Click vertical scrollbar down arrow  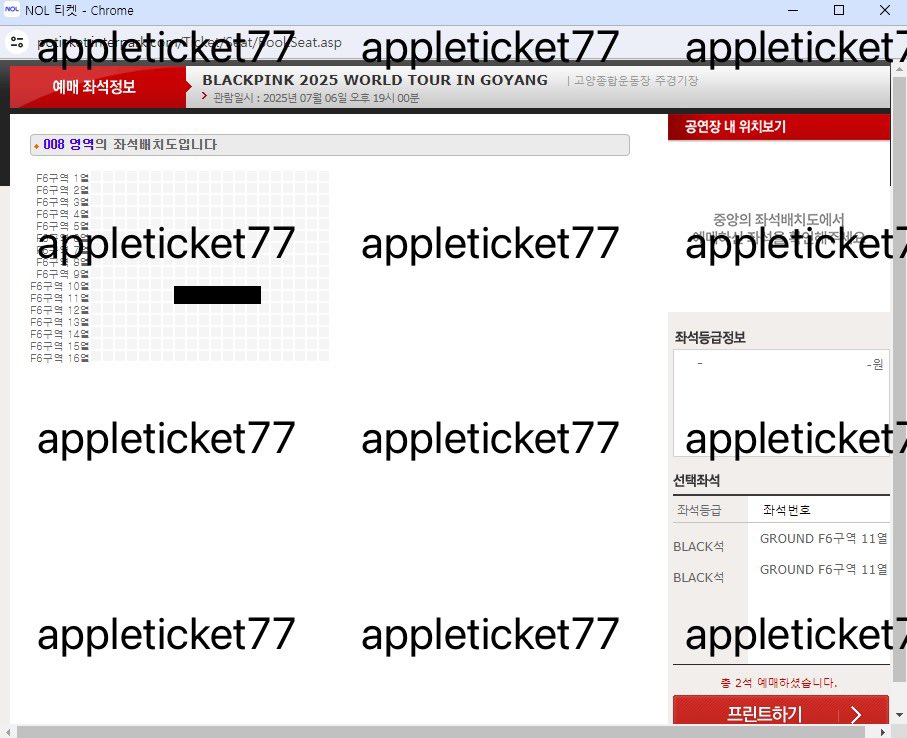[x=899, y=715]
